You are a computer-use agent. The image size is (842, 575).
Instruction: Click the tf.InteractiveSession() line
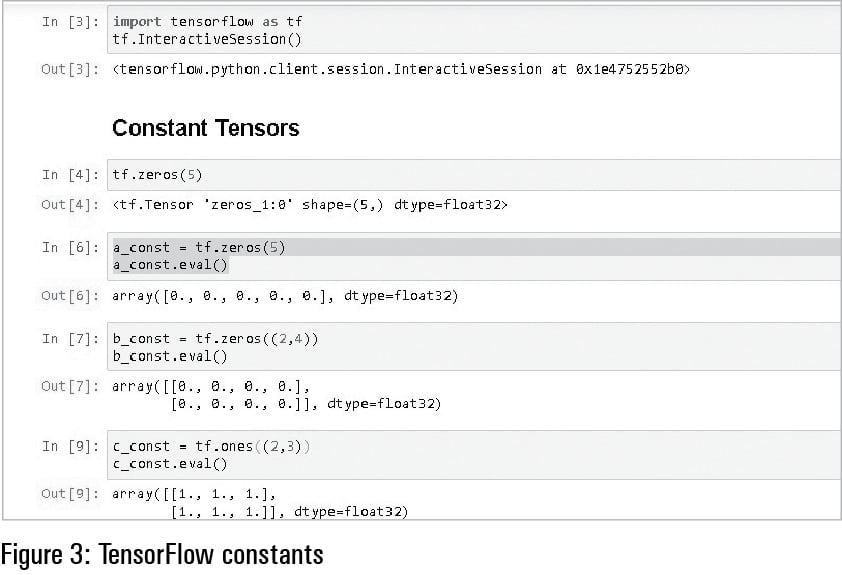(207, 40)
